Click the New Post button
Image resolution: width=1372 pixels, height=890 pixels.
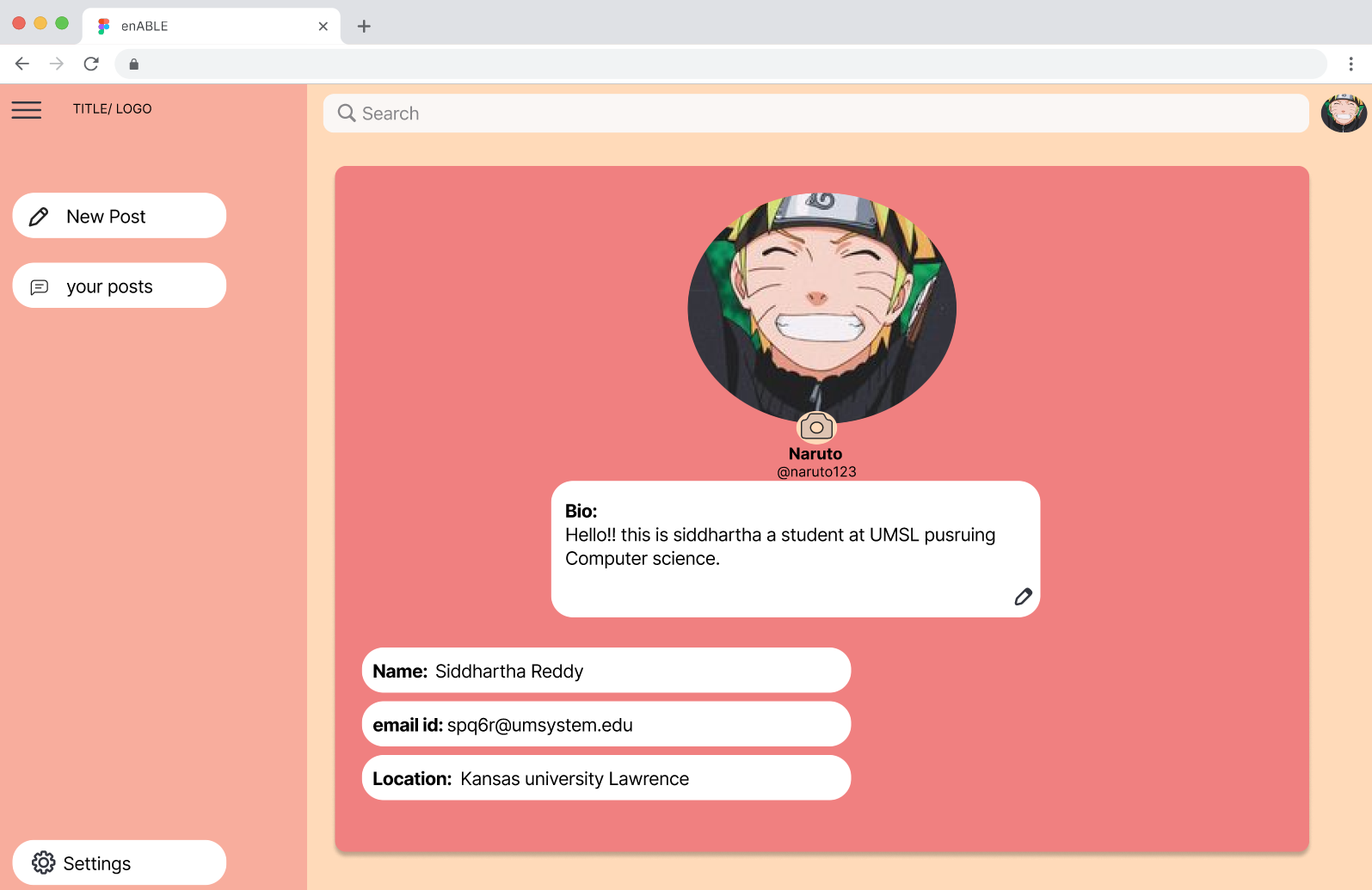(x=120, y=216)
